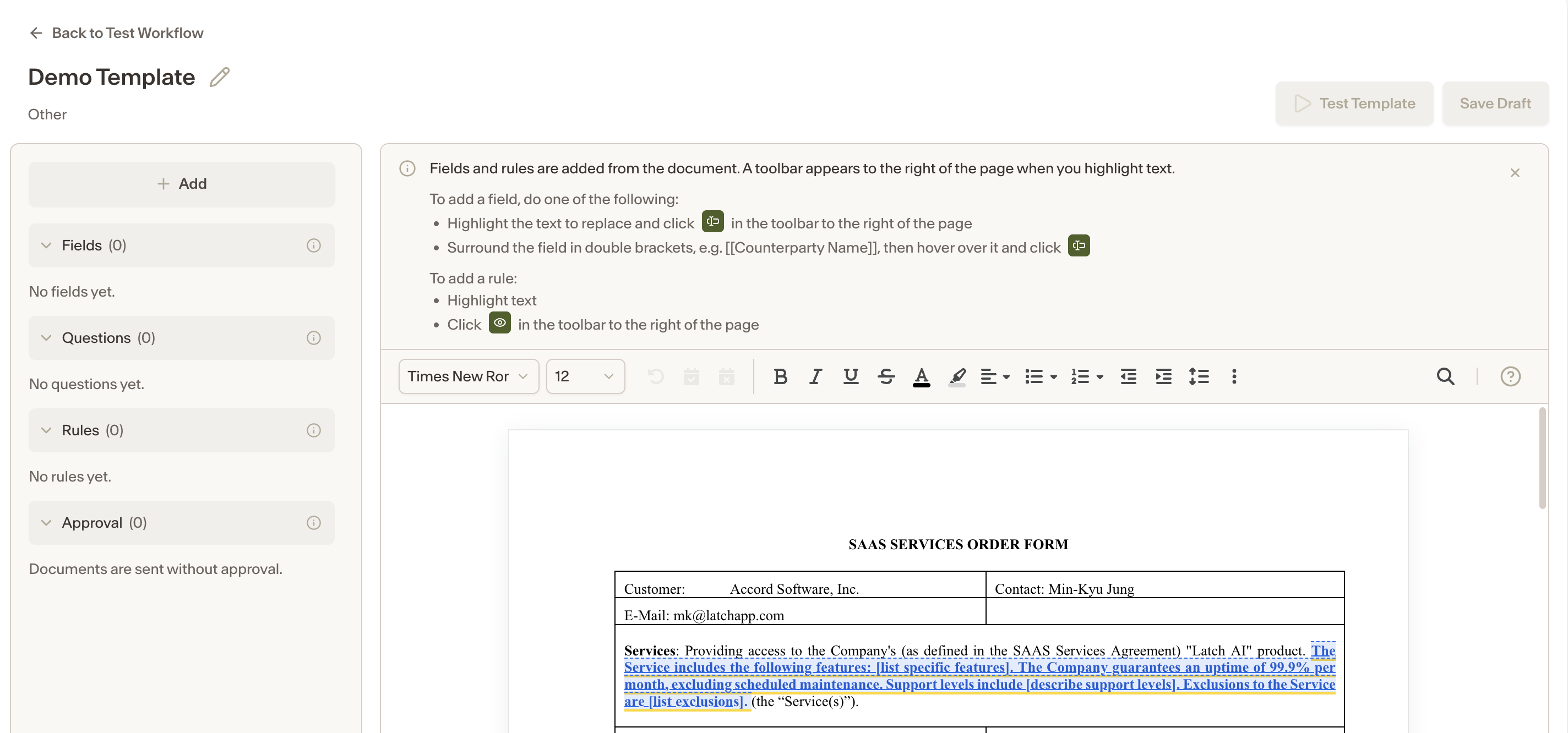This screenshot has height=733, width=1568.
Task: Open the Times New Roman font dropdown
Action: click(469, 376)
